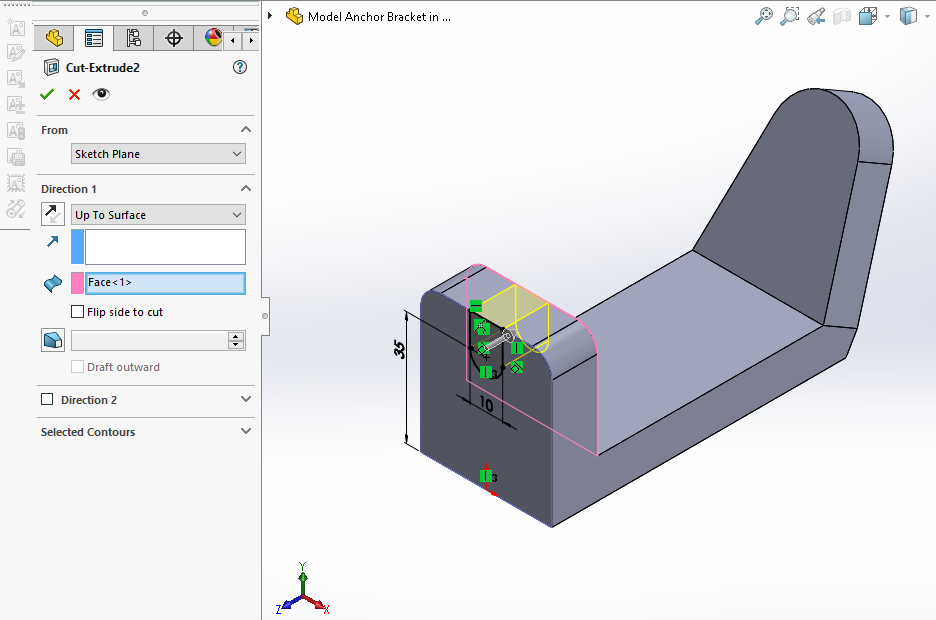This screenshot has height=620, width=936.
Task: Collapse the Direction 1 section
Action: 246,189
